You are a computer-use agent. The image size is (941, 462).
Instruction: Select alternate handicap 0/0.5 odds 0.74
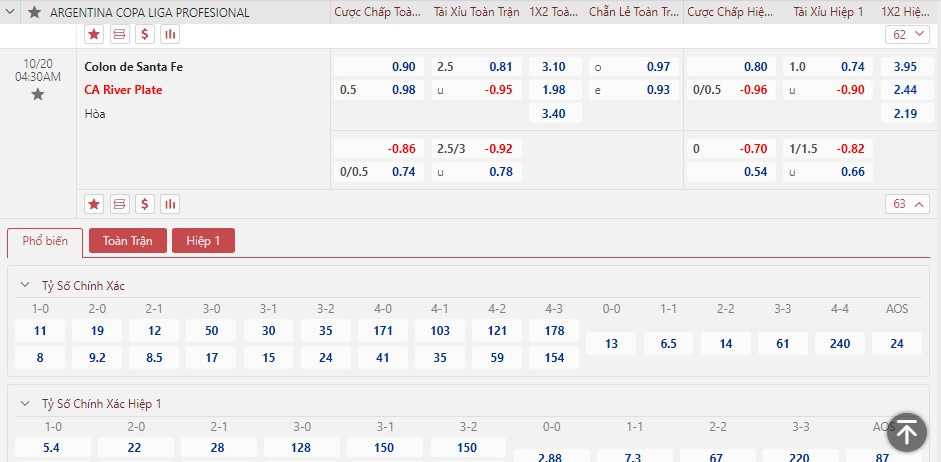pos(379,172)
